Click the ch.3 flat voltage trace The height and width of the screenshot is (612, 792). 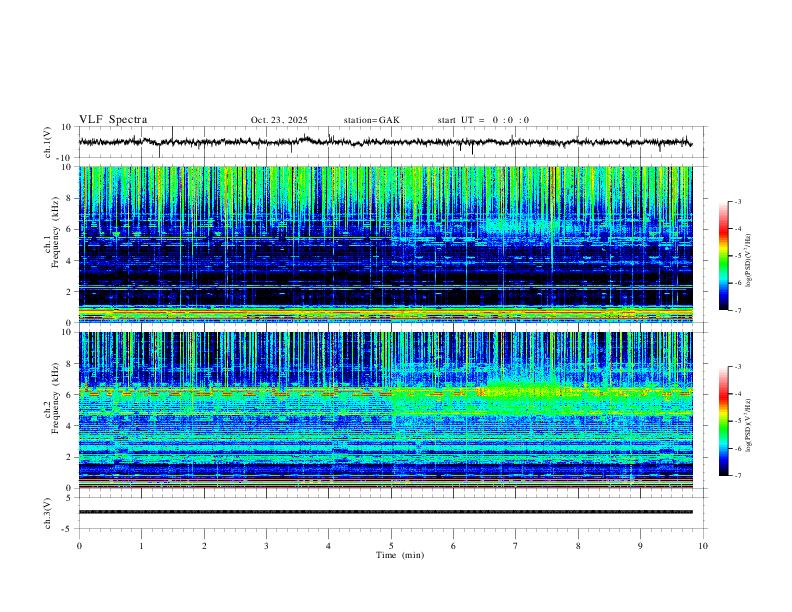pyautogui.click(x=385, y=512)
